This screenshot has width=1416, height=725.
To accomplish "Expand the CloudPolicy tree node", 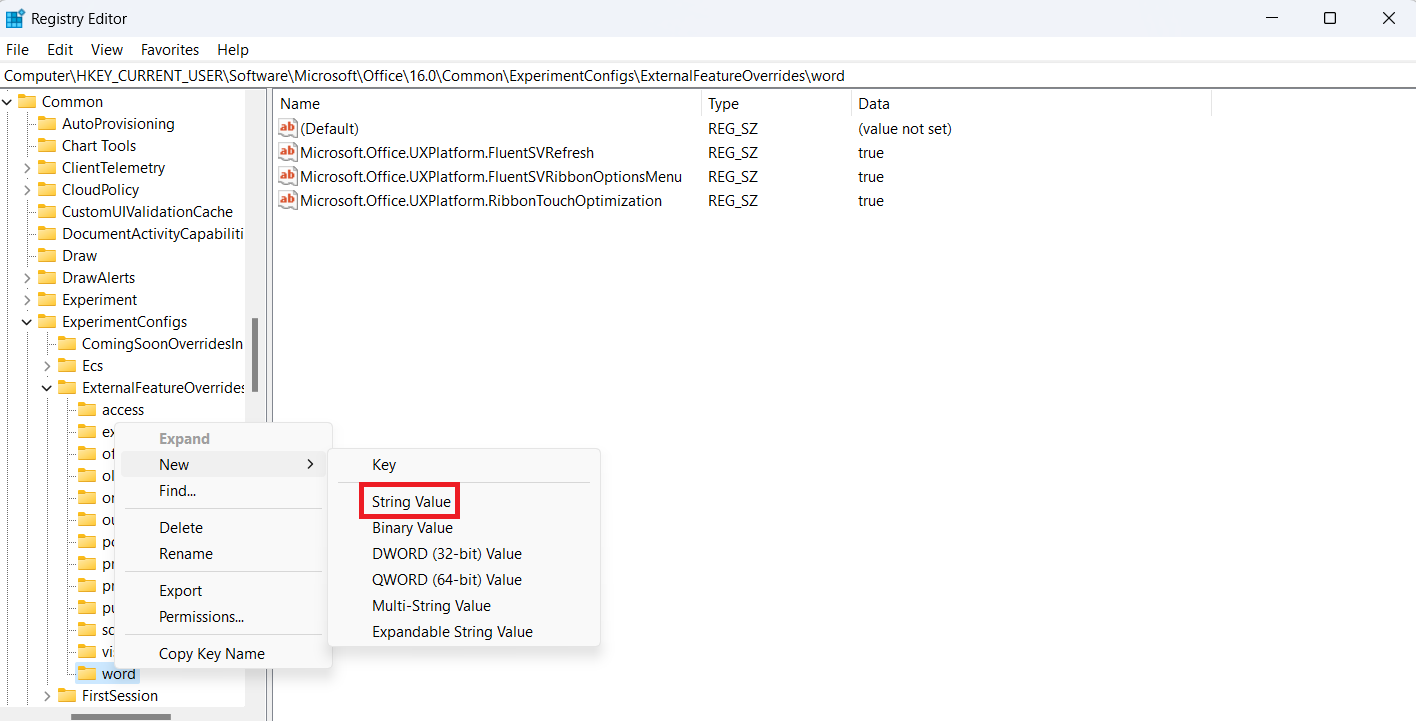I will (x=27, y=190).
